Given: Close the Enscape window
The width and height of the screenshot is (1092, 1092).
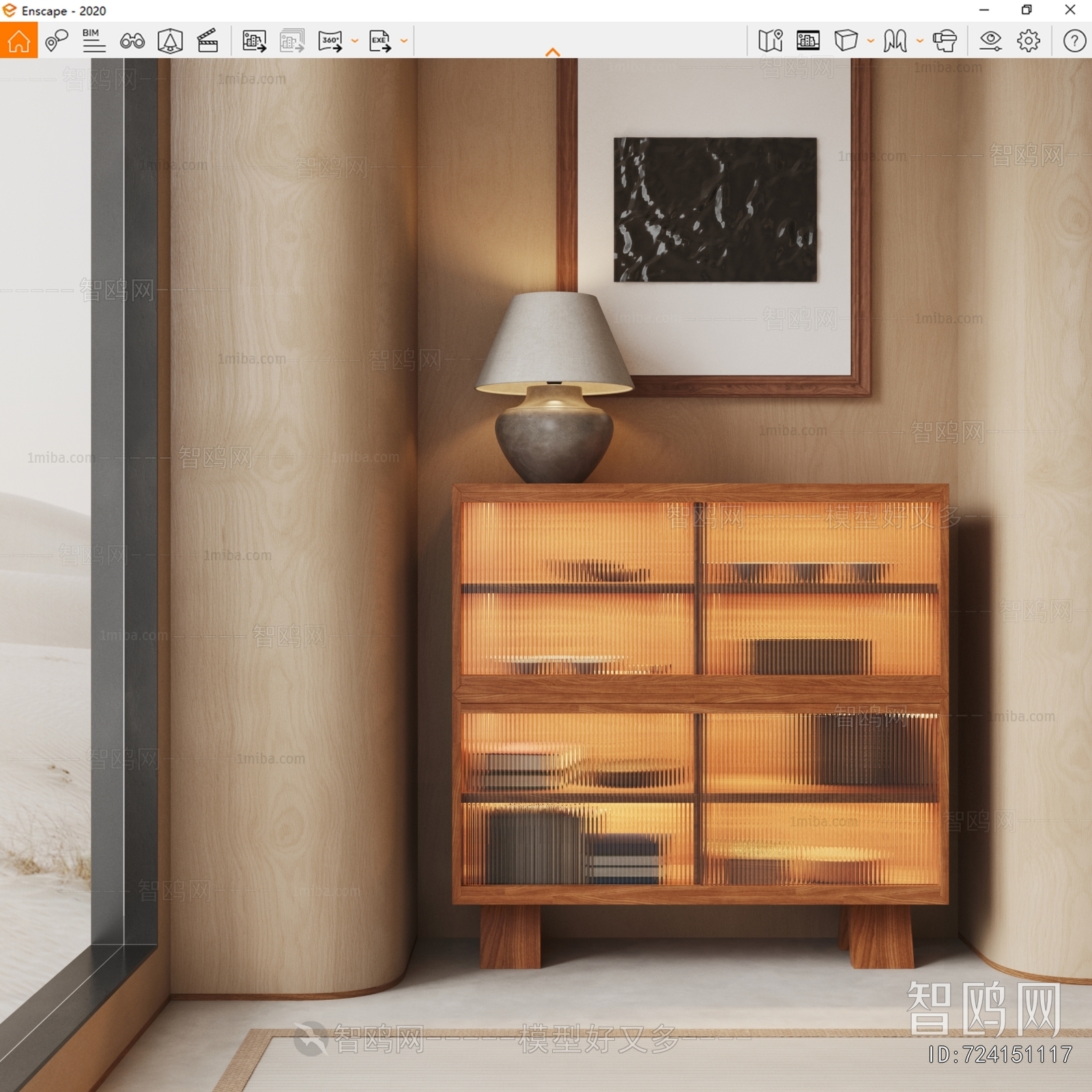Looking at the screenshot, I should [1070, 10].
